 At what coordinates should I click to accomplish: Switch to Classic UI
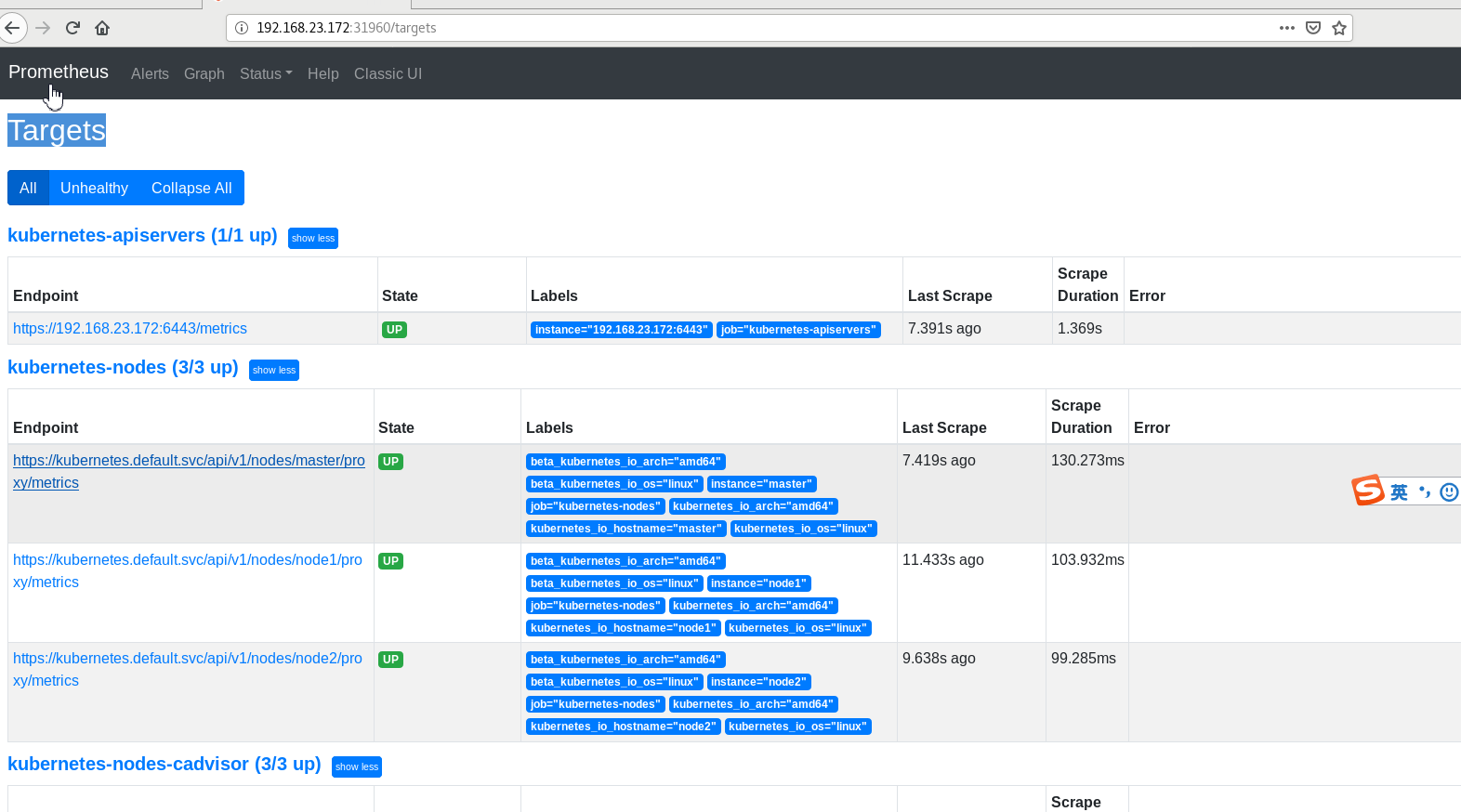coord(388,73)
